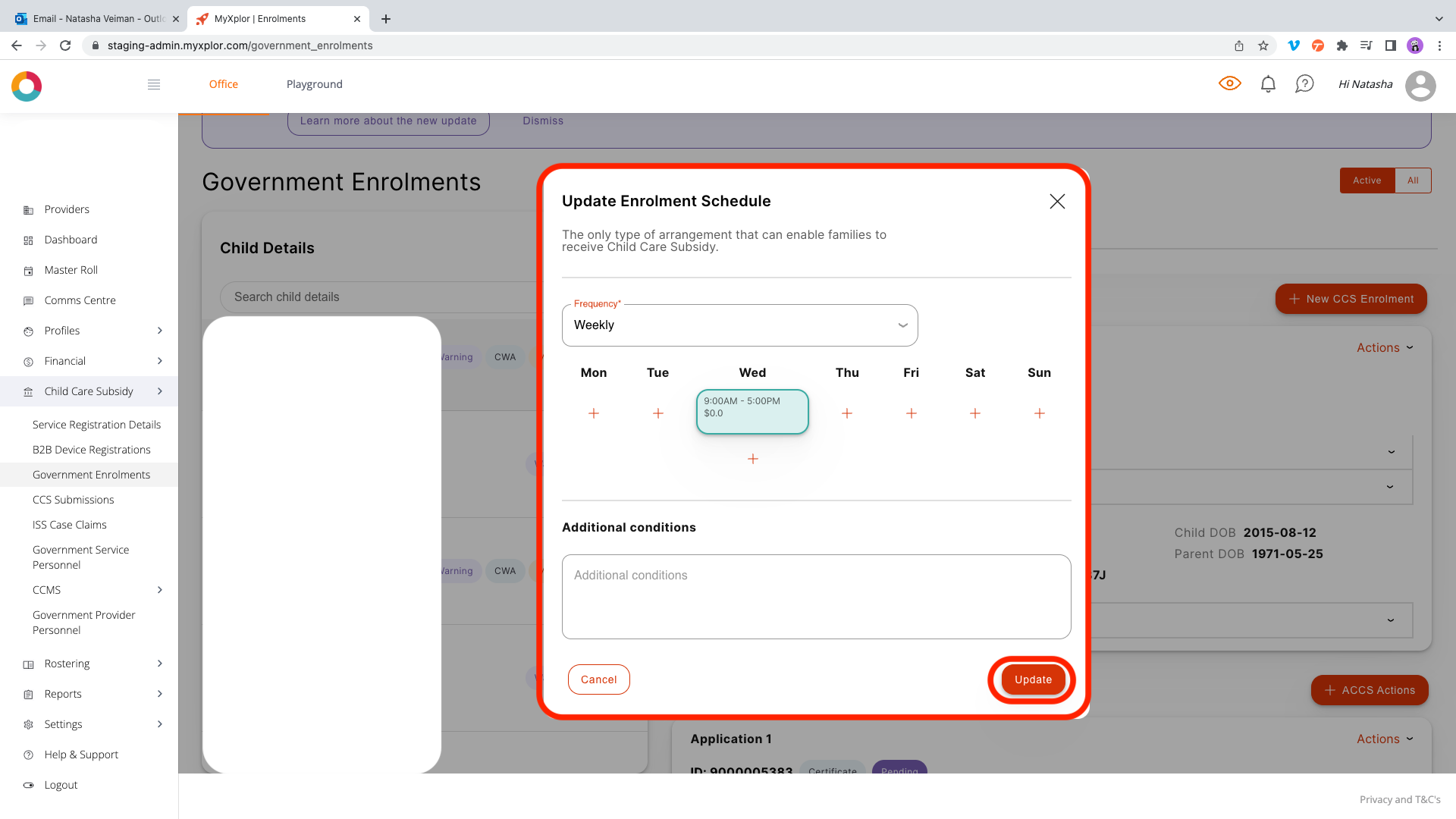Confirm changes with the Update button
This screenshot has height=819, width=1456.
tap(1032, 679)
